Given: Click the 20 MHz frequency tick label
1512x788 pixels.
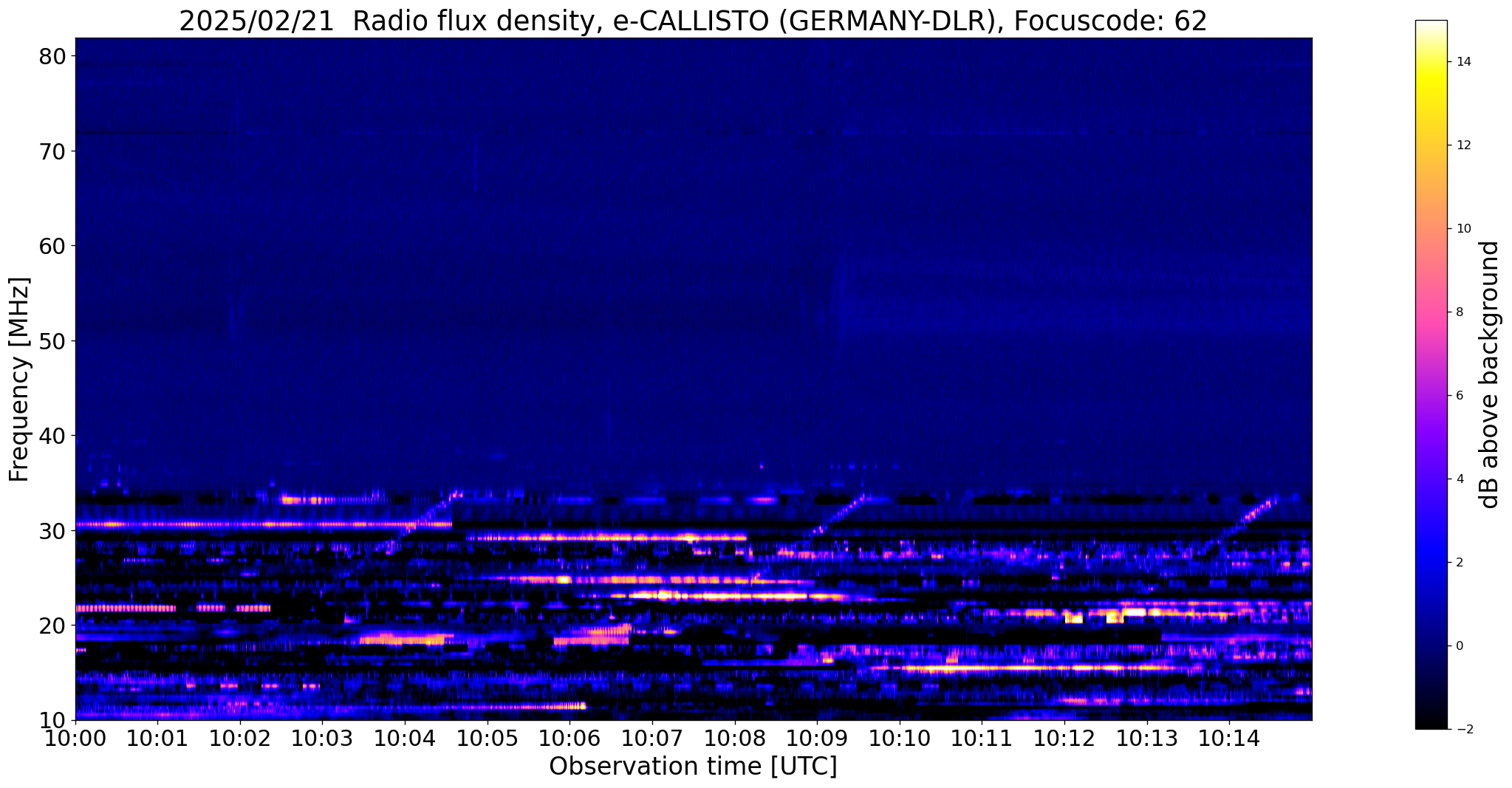Looking at the screenshot, I should coord(52,626).
